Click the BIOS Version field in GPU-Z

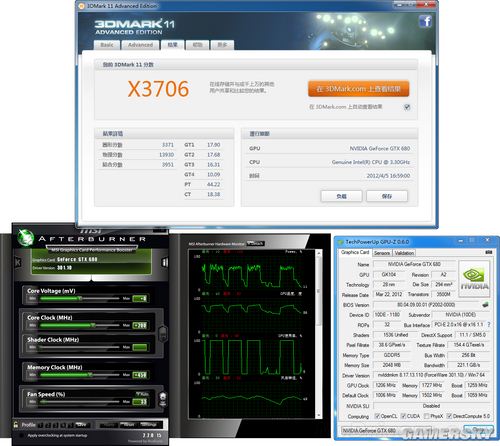tap(426, 305)
